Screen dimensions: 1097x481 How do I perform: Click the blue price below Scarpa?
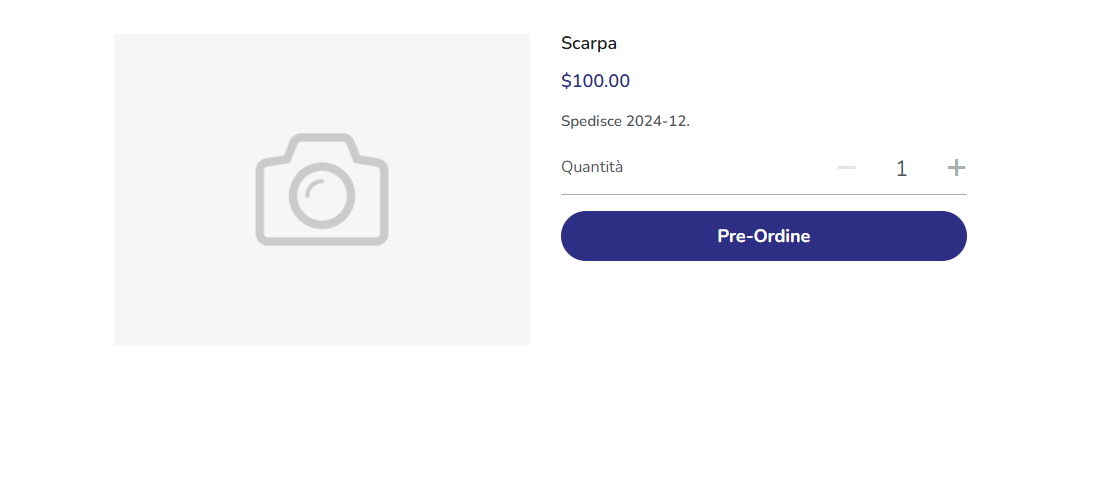click(x=595, y=81)
